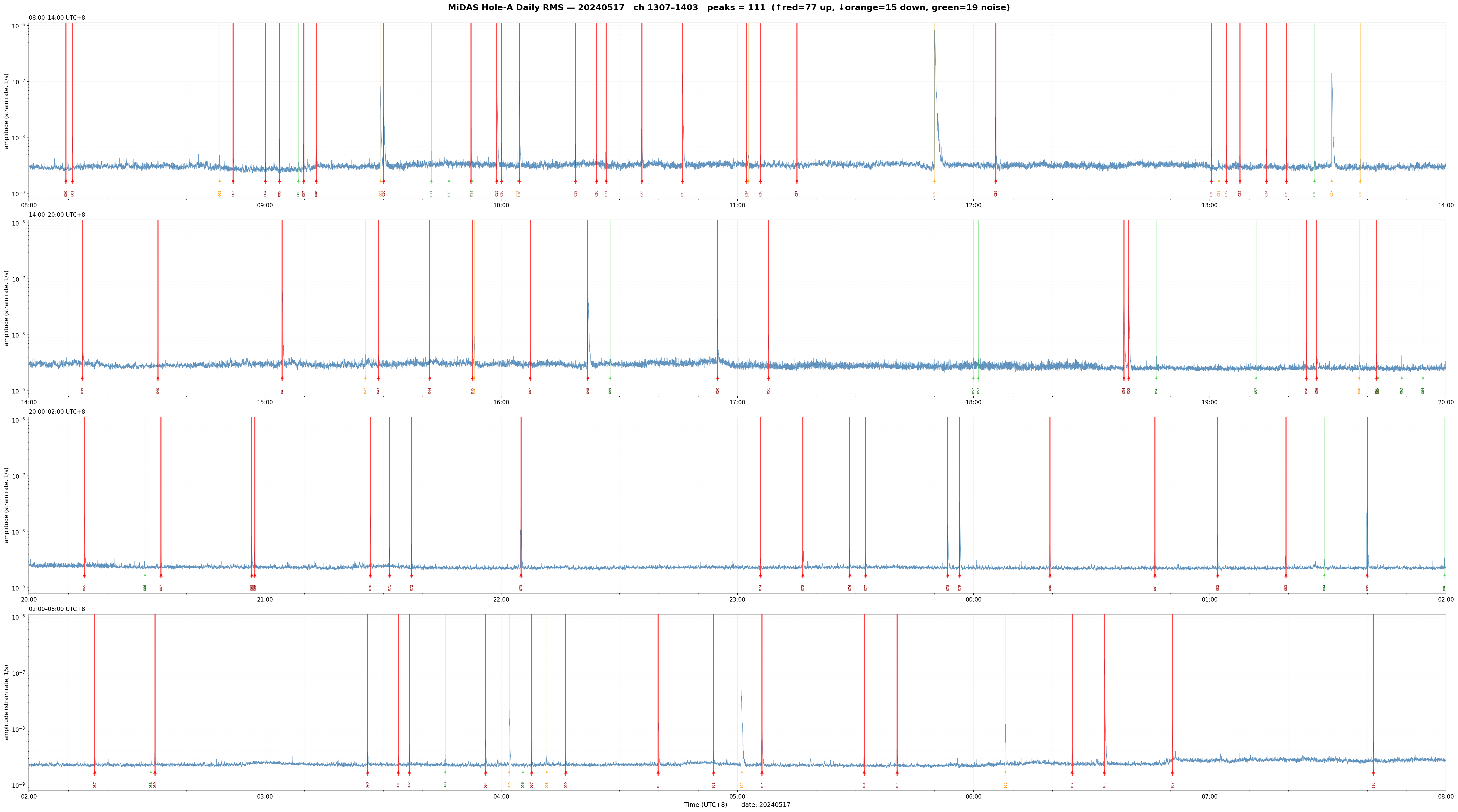Select the red peak marker labeled 110
This screenshot has height=812, width=1458.
point(1373,772)
